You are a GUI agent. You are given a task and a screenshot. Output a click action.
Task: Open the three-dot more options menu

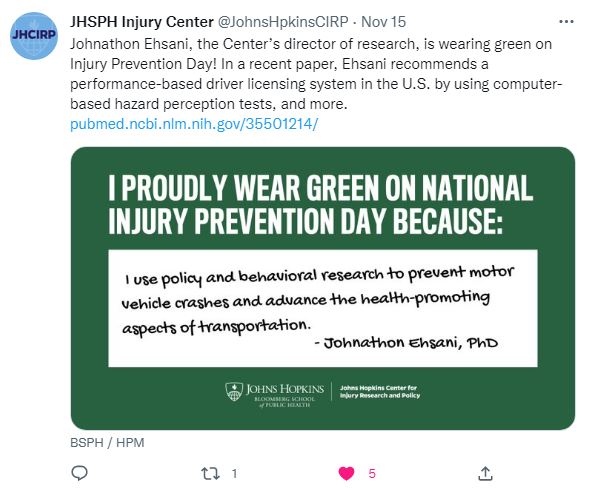[x=566, y=22]
